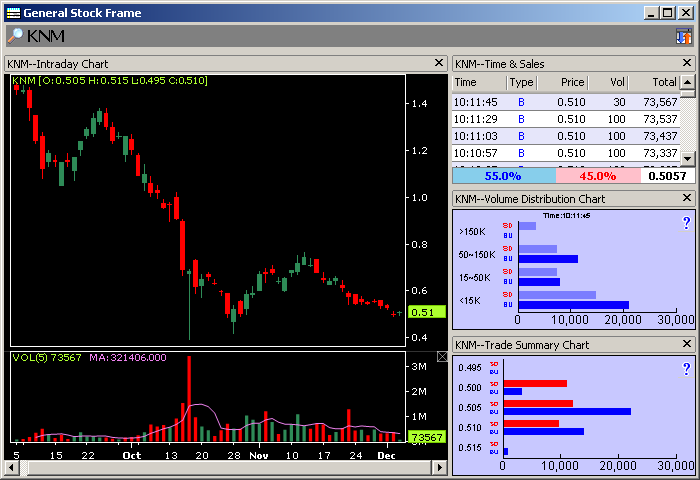Click the 73567 volume tag on axis
This screenshot has width=700, height=480.
(427, 437)
